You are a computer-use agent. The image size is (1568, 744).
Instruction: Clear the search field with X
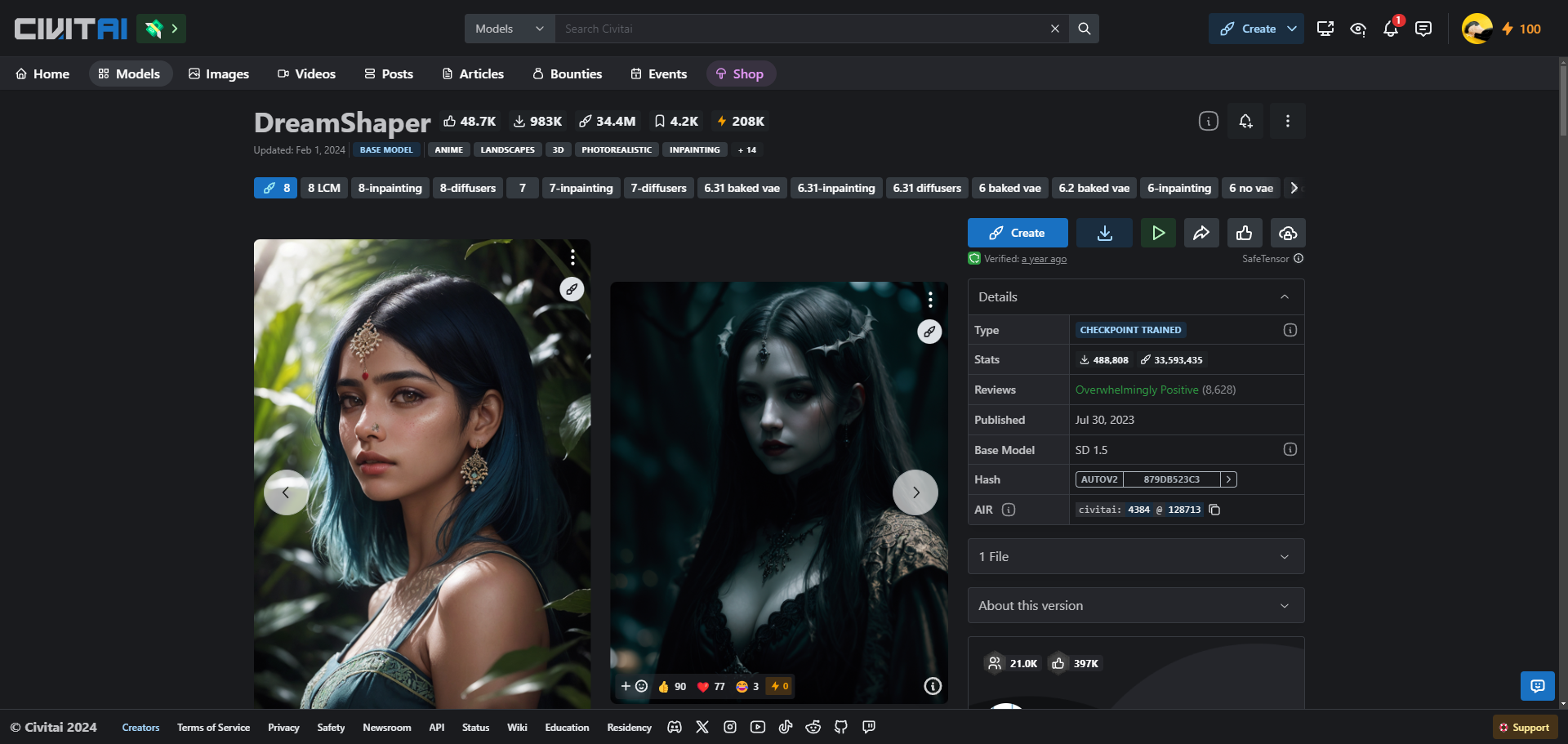(1054, 29)
